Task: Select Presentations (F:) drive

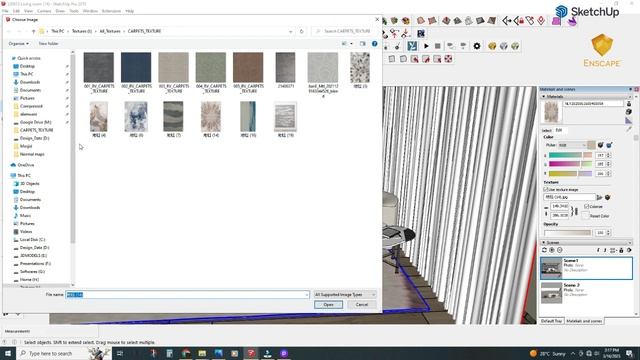Action: [x=35, y=264]
